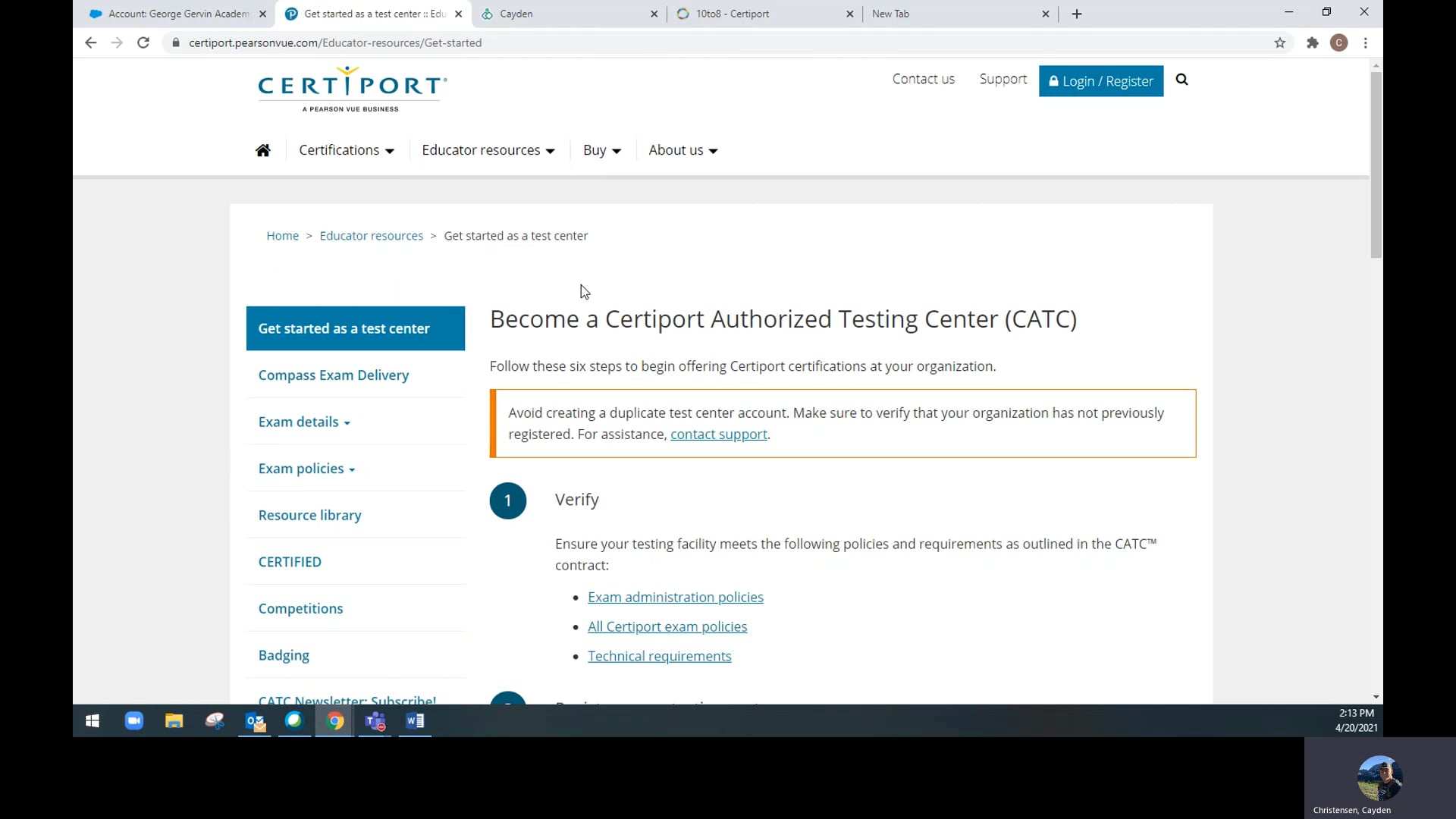Click the home icon in the navigation bar
This screenshot has width=1456, height=819.
point(263,150)
